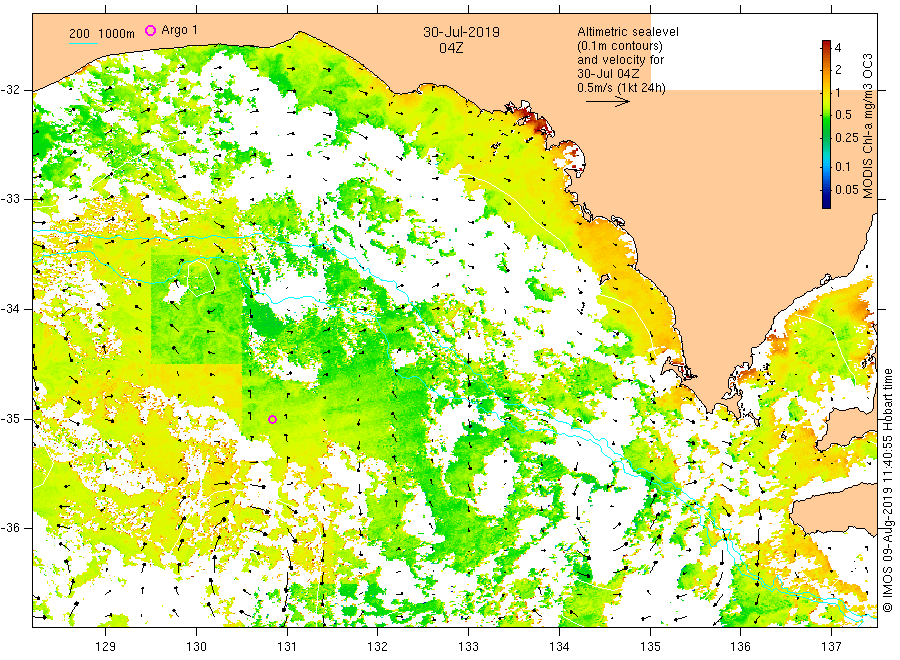Click the darker green square patch near 130E 34S
900x660 pixels.
196,309
